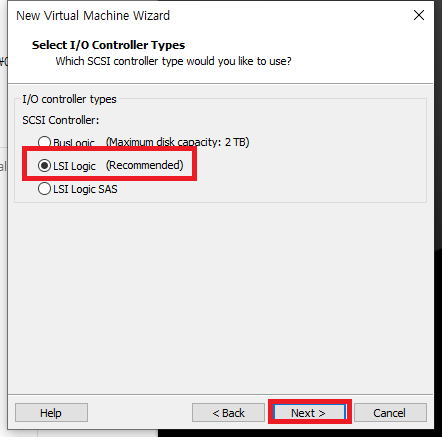Click the (Recommended) note beside LSI Logic
This screenshot has height=437, width=442.
pyautogui.click(x=145, y=165)
